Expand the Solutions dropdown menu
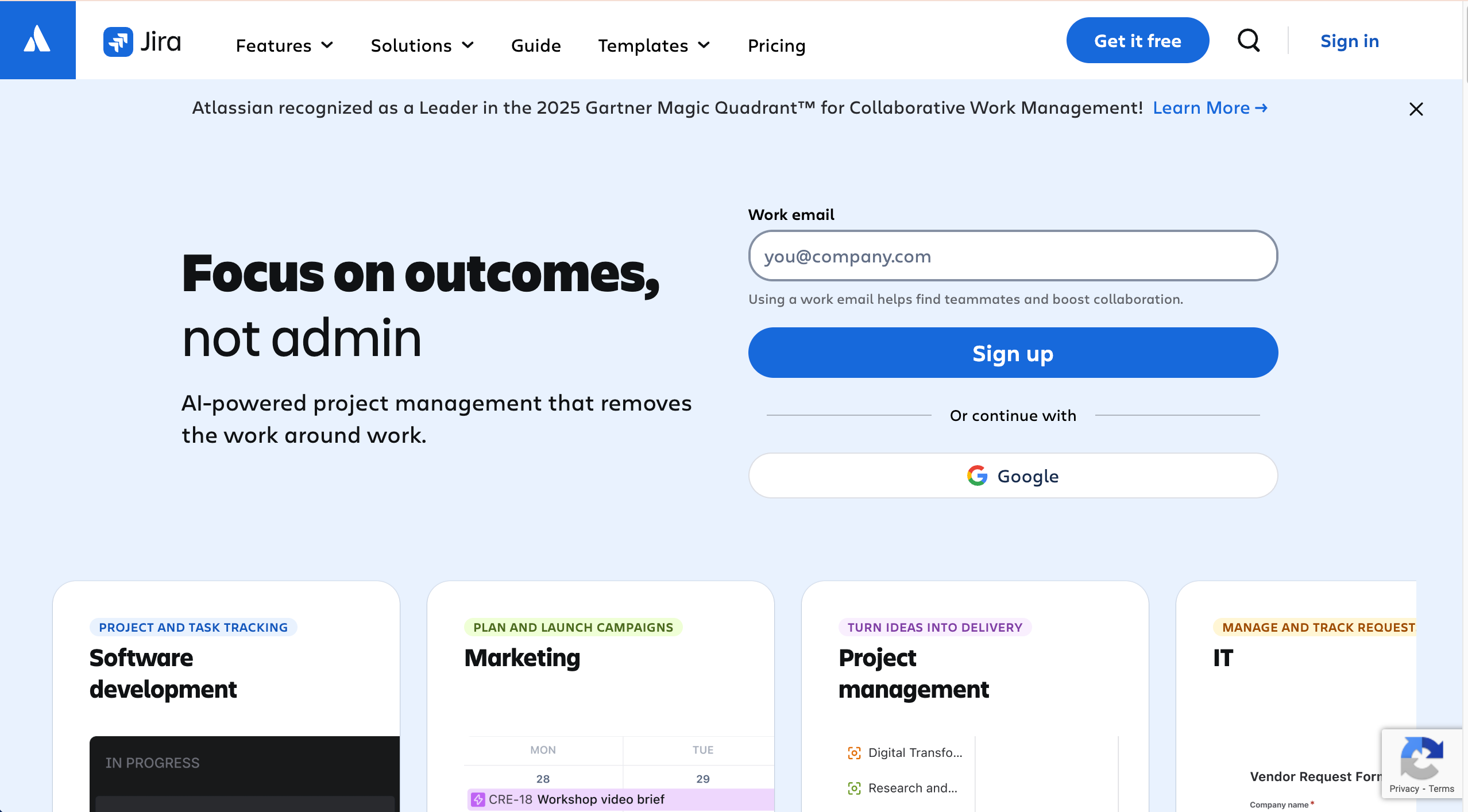 point(422,45)
